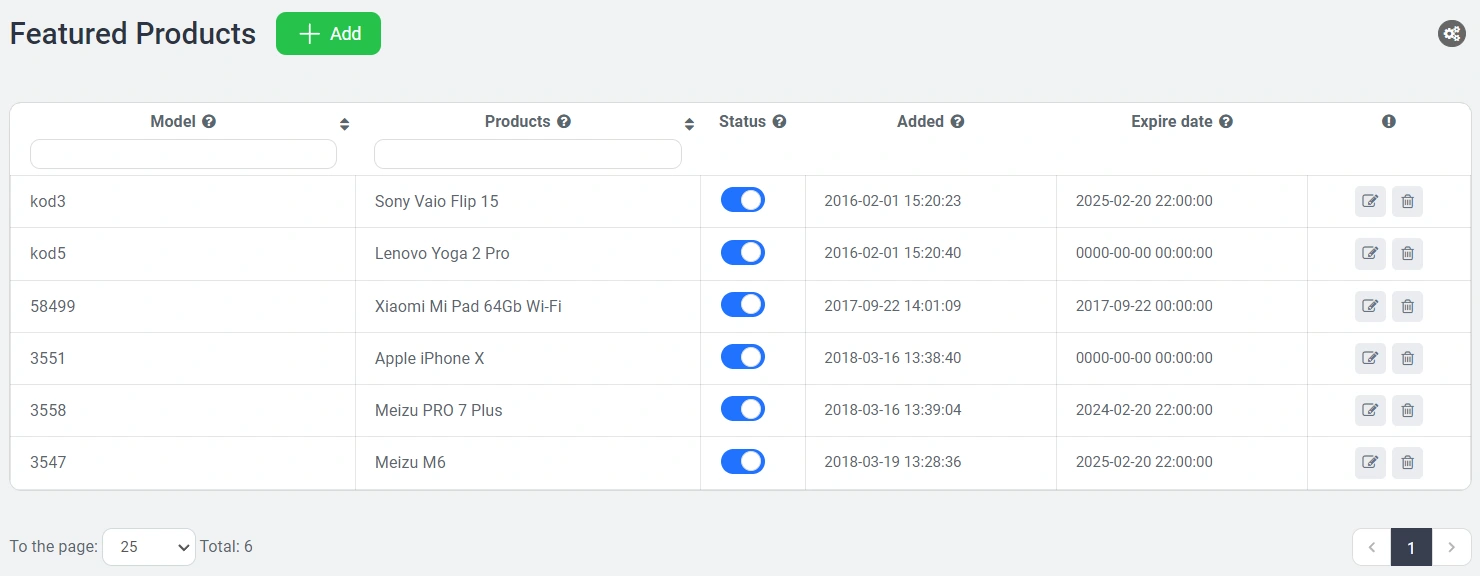Go to page 1 in pagination
The image size is (1480, 576).
point(1411,547)
